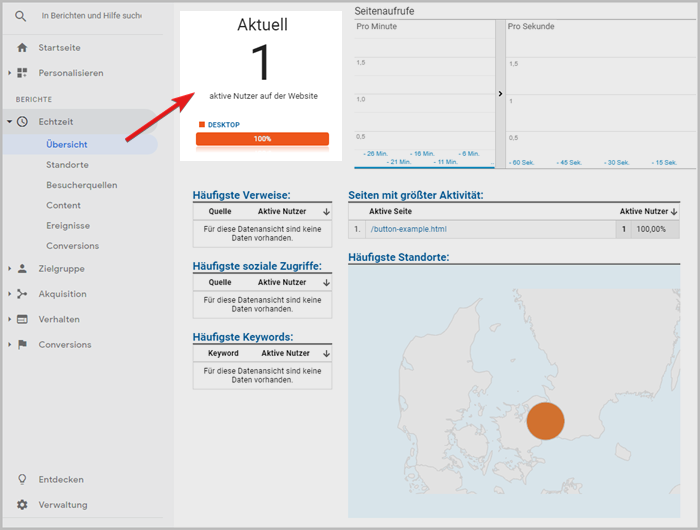
Task: Click the -60 Sek. axis label
Action: (521, 163)
